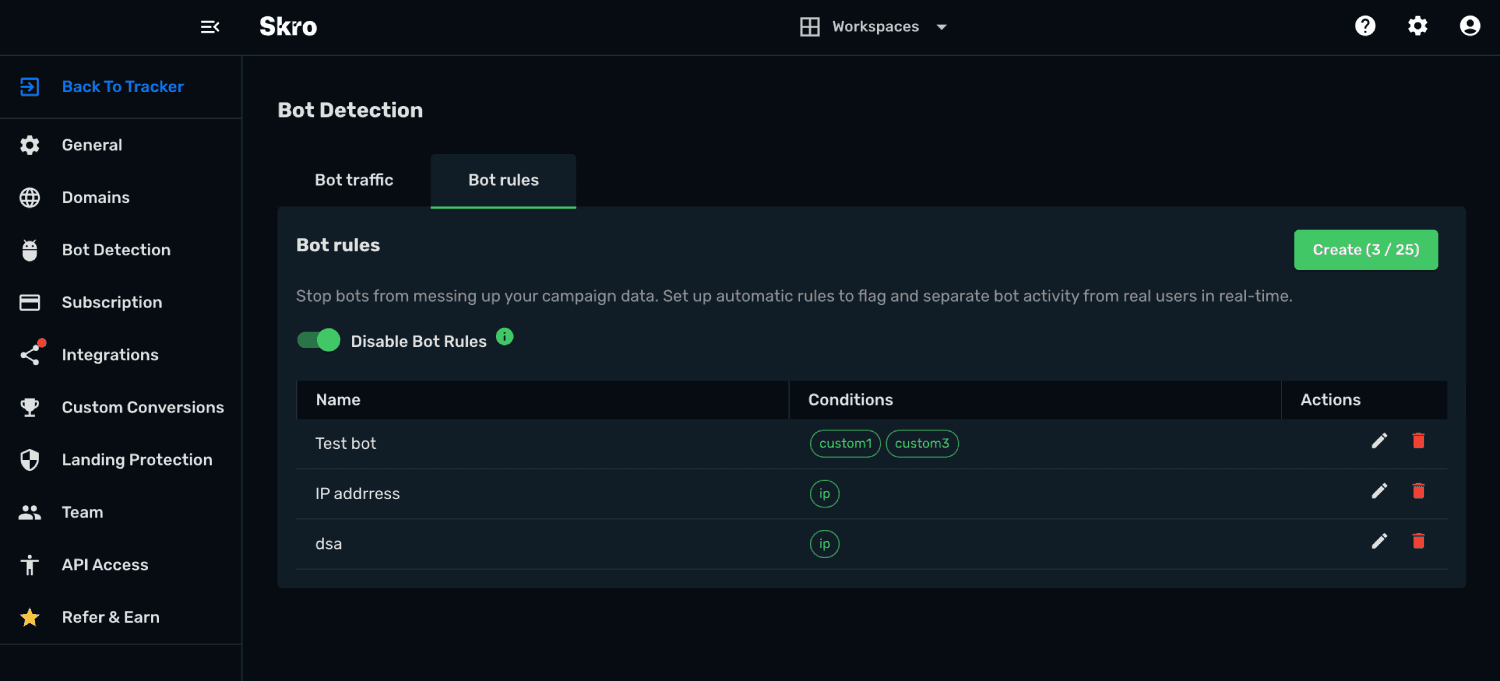Click the Disable Bot Rules label
1500x681 pixels.
click(x=418, y=341)
